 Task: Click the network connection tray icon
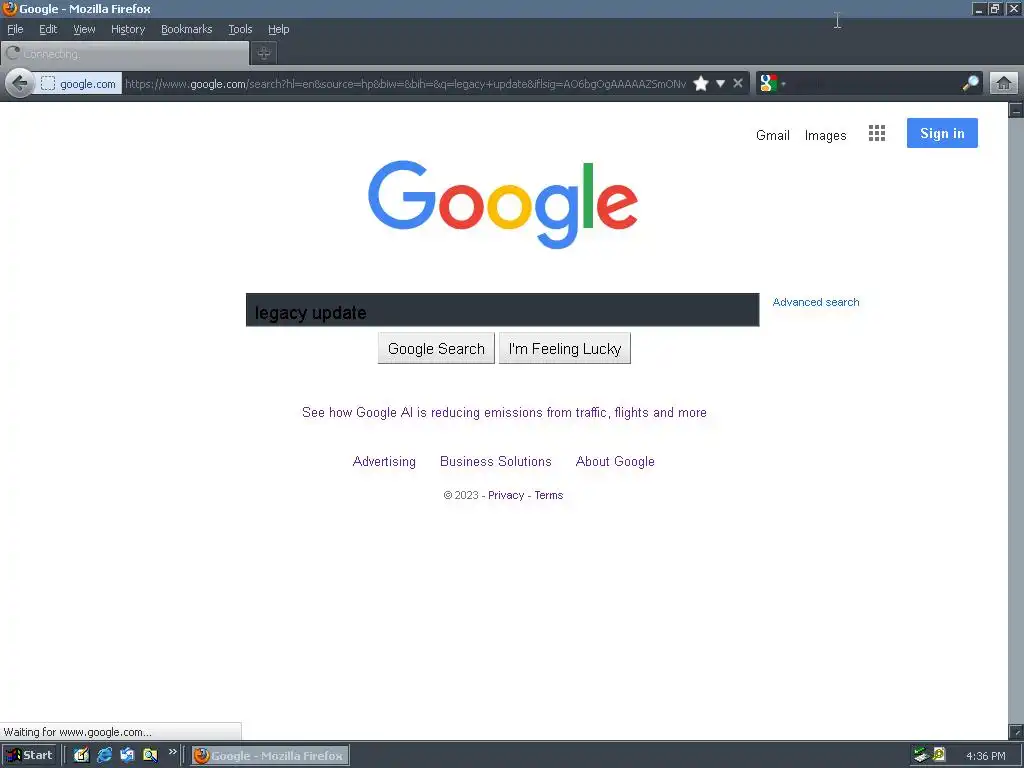[x=921, y=755]
